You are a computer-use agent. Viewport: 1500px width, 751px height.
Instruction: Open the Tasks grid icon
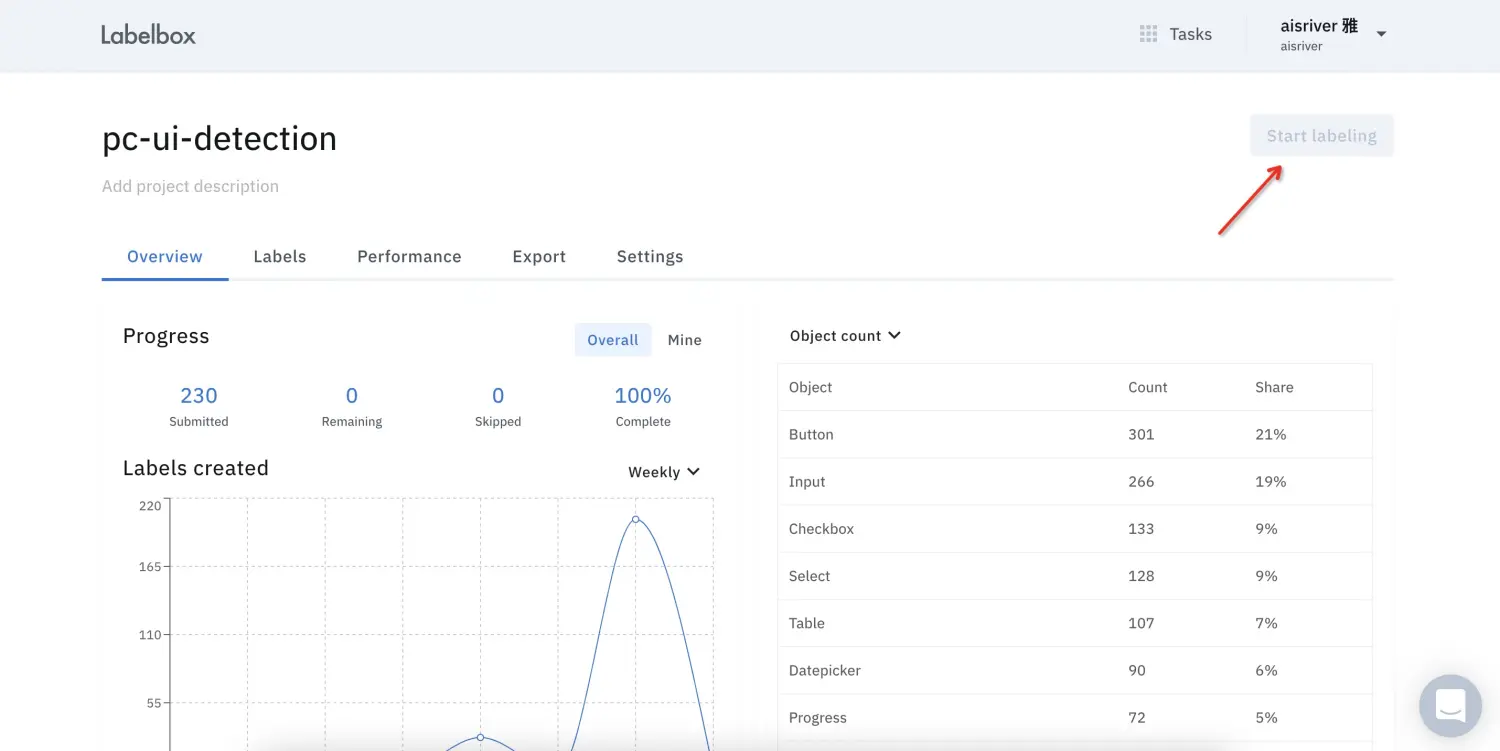[x=1148, y=34]
